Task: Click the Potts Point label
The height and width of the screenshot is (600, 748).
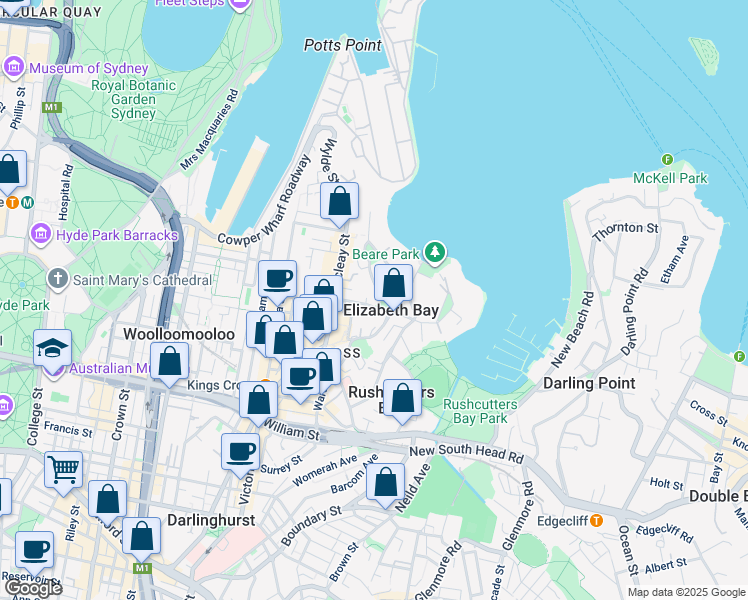Action: (343, 45)
